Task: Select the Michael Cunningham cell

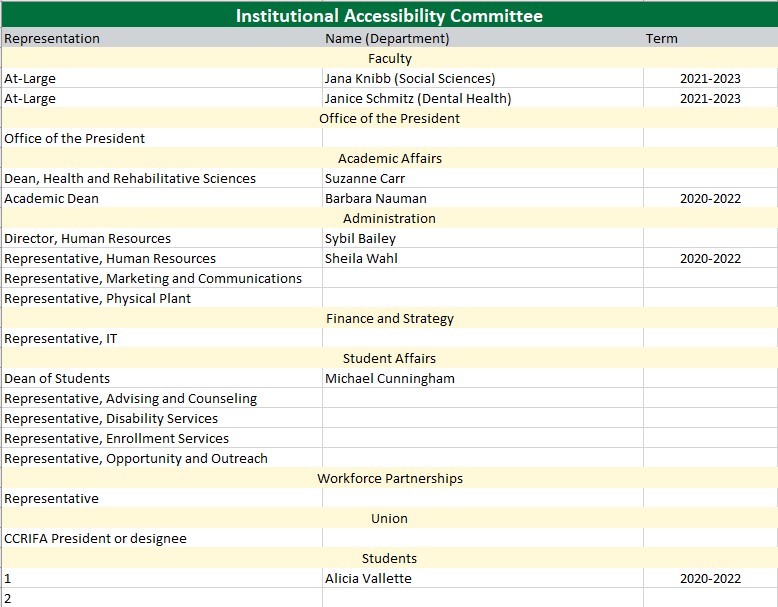Action: tap(390, 378)
